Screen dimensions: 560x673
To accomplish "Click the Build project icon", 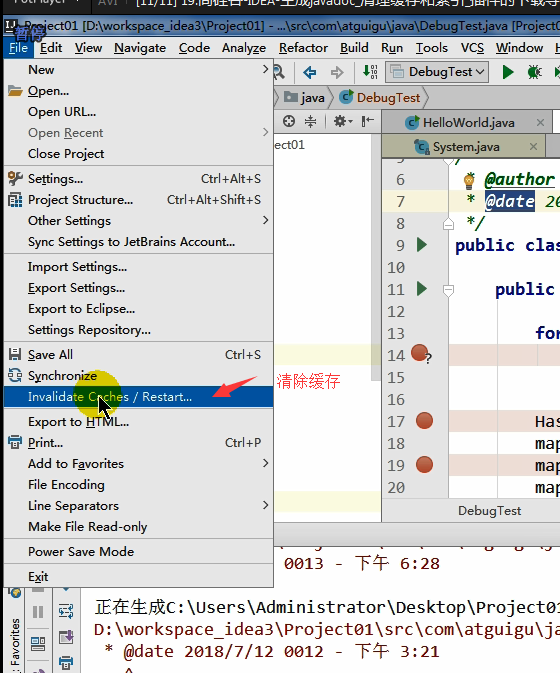I will click(x=370, y=72).
